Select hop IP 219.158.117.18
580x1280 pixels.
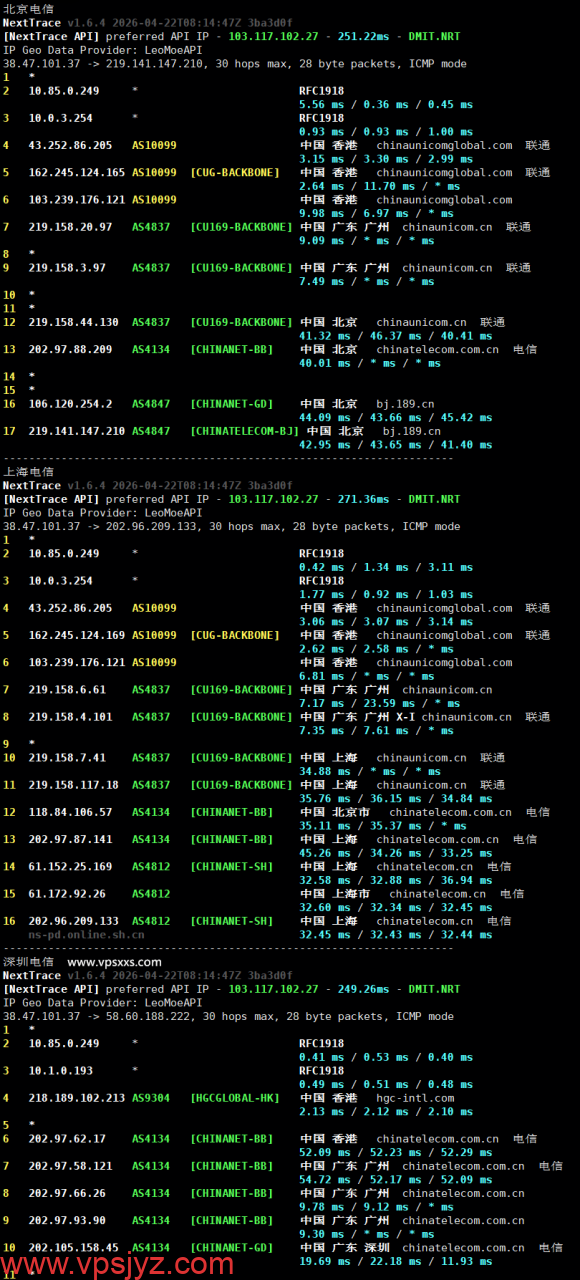point(74,785)
